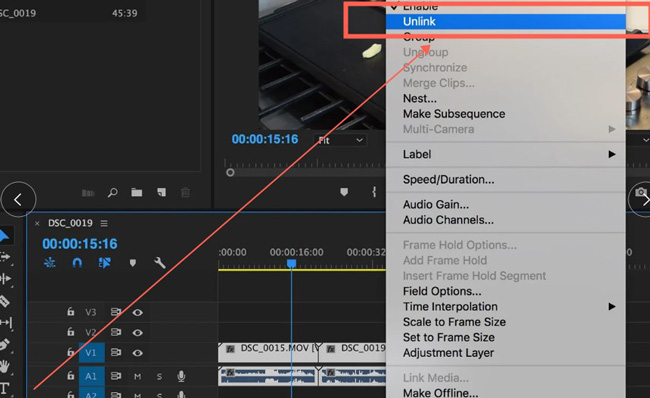Click program monitor playhead handle
650x398 pixels.
coord(230,172)
